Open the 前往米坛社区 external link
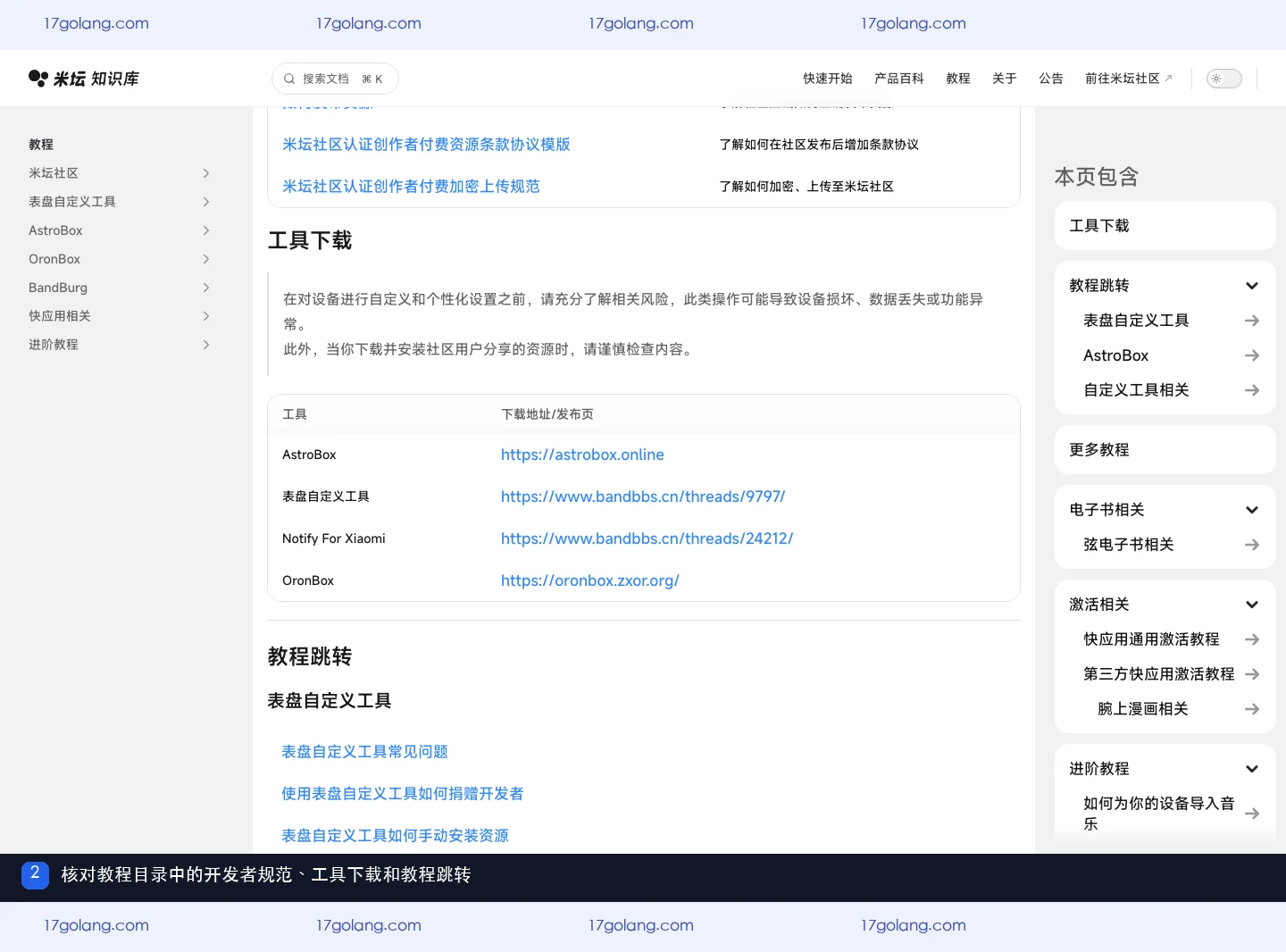This screenshot has height=952, width=1286. tap(1129, 79)
